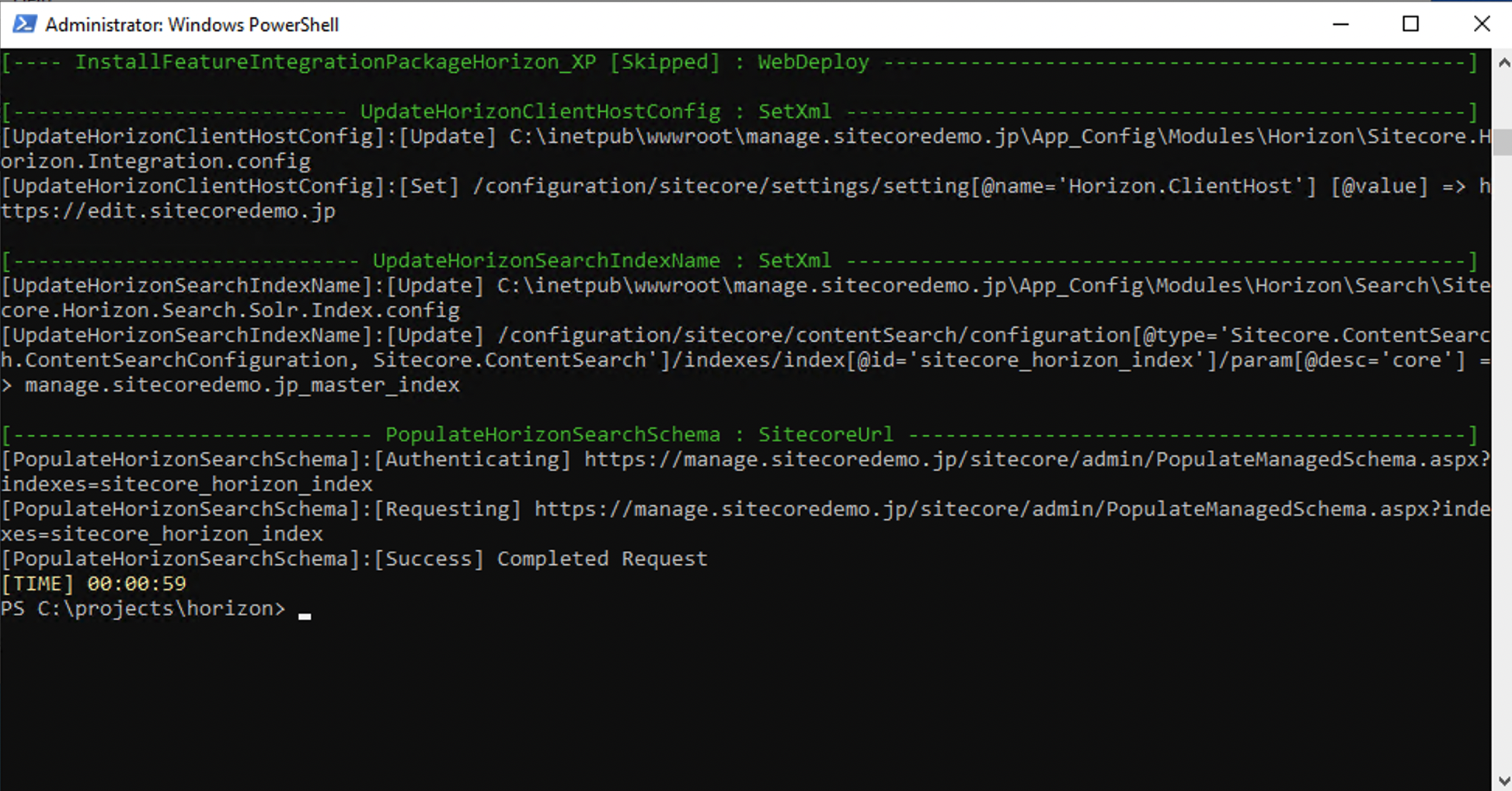
Task: Click the 'ttps://edit.sitecoredemo.jp' line
Action: point(168,211)
